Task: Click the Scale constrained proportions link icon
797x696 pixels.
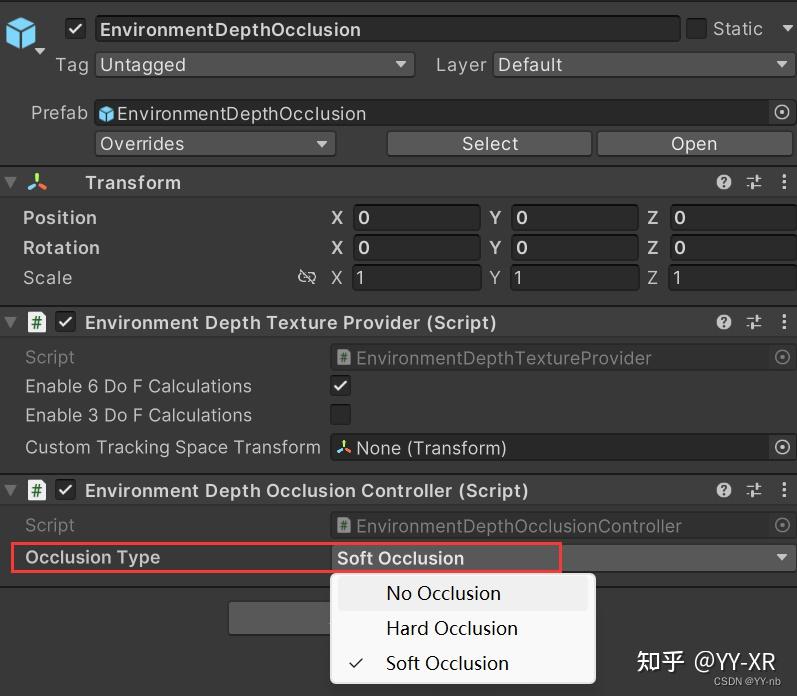Action: (x=307, y=277)
